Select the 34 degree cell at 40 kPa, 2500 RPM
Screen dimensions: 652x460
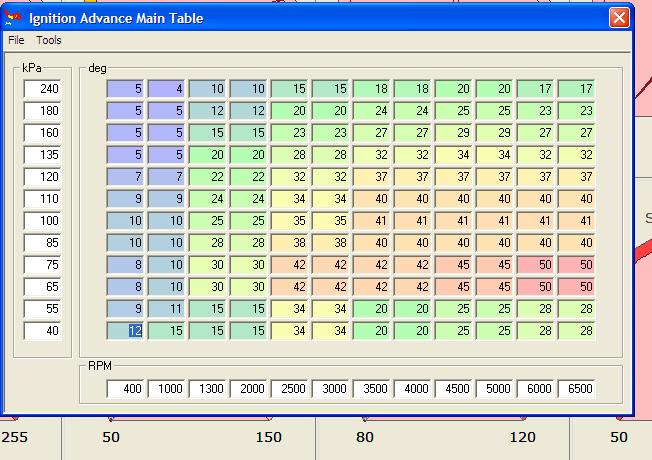(290, 331)
